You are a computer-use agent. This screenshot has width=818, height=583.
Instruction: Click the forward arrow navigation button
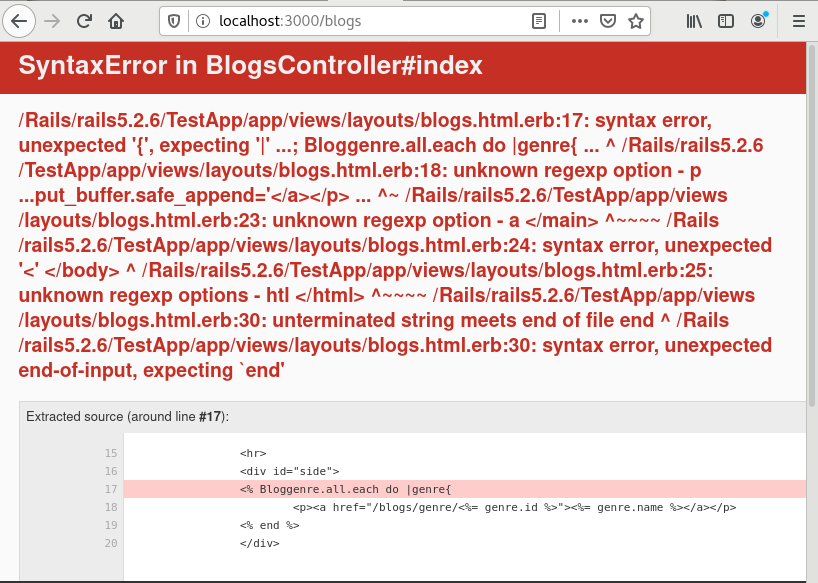pos(52,21)
